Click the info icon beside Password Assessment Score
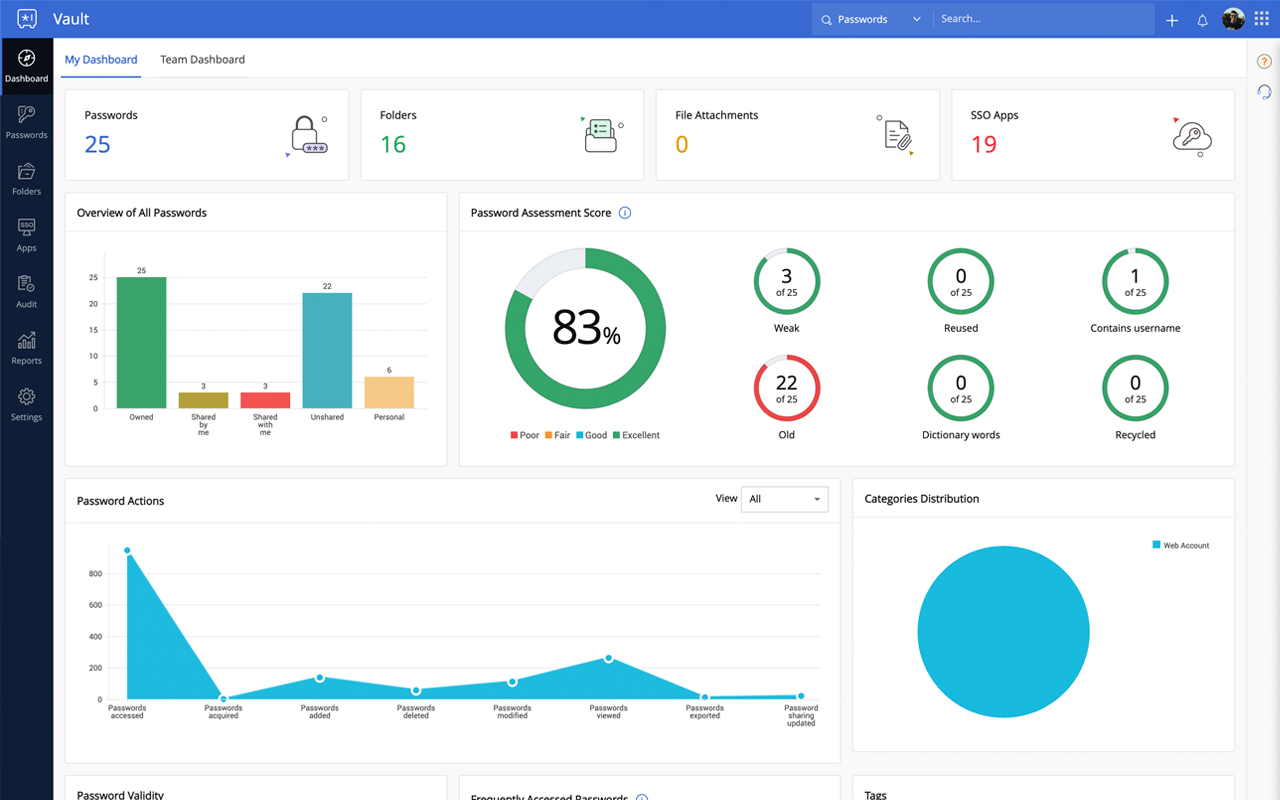This screenshot has width=1280, height=800. coord(625,213)
